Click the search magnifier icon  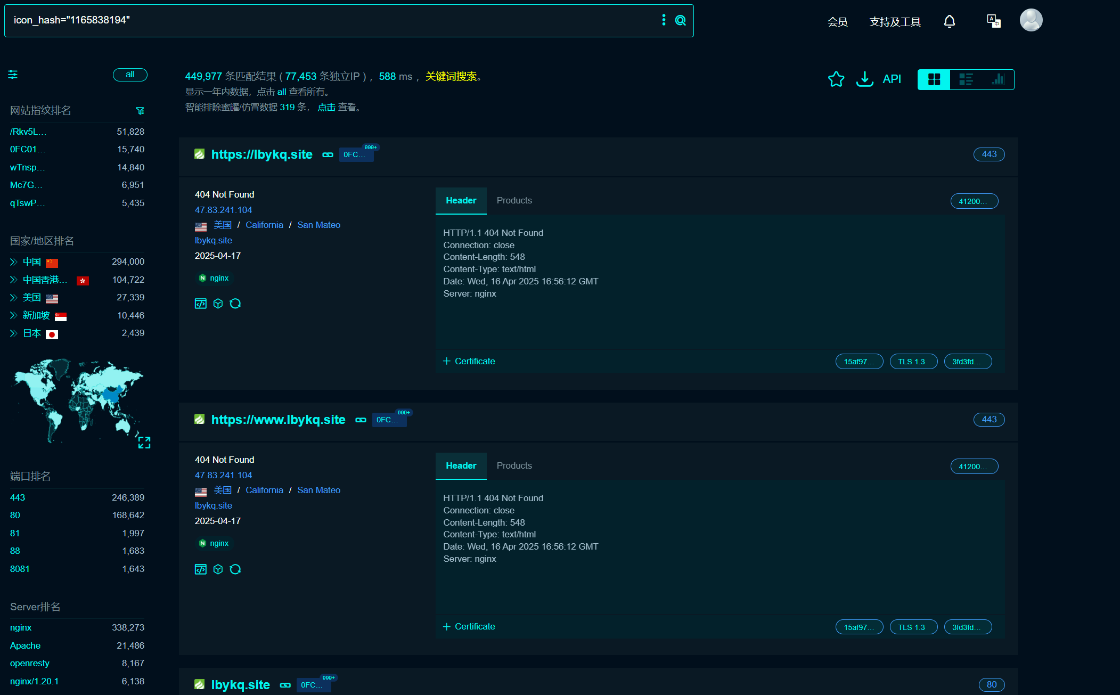[x=680, y=20]
